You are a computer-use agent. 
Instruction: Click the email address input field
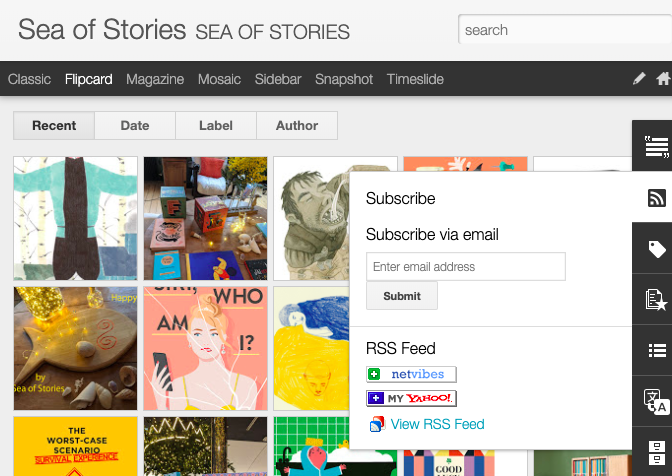(x=465, y=267)
